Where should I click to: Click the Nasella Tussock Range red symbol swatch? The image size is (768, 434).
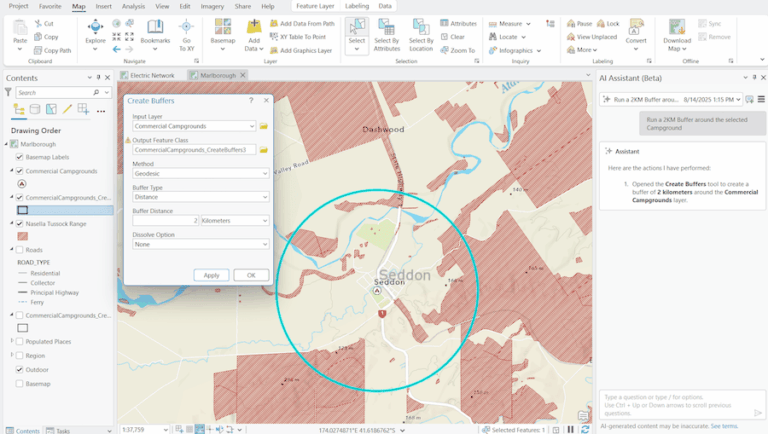[x=23, y=236]
